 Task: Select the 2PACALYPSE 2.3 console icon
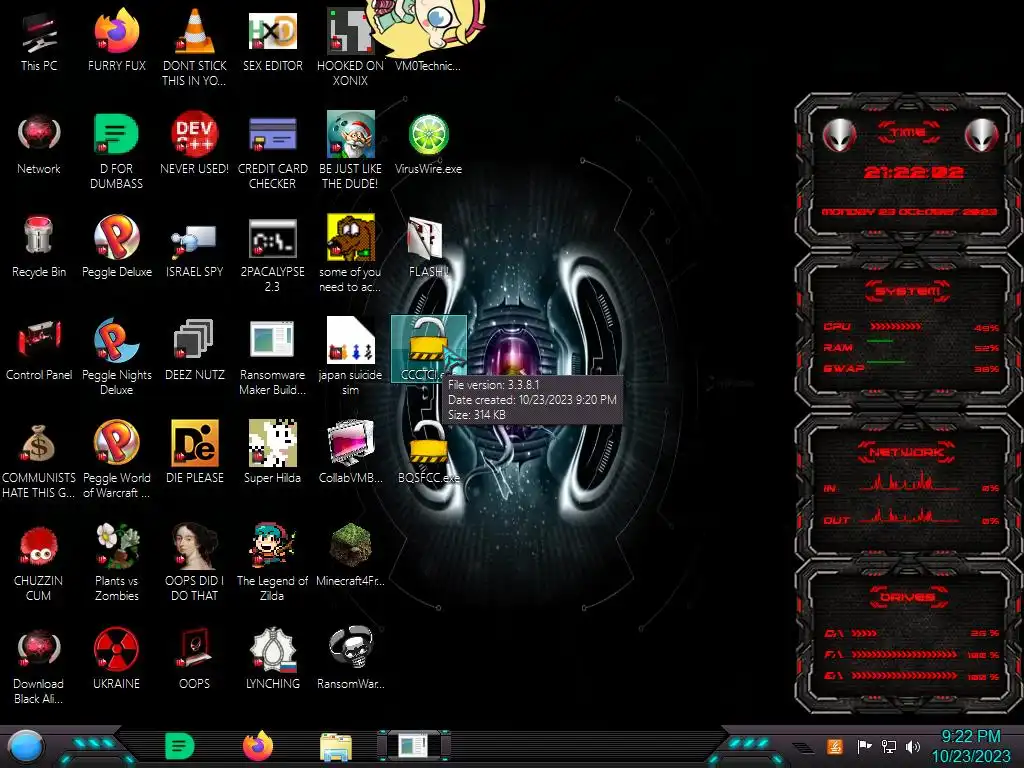(x=272, y=254)
